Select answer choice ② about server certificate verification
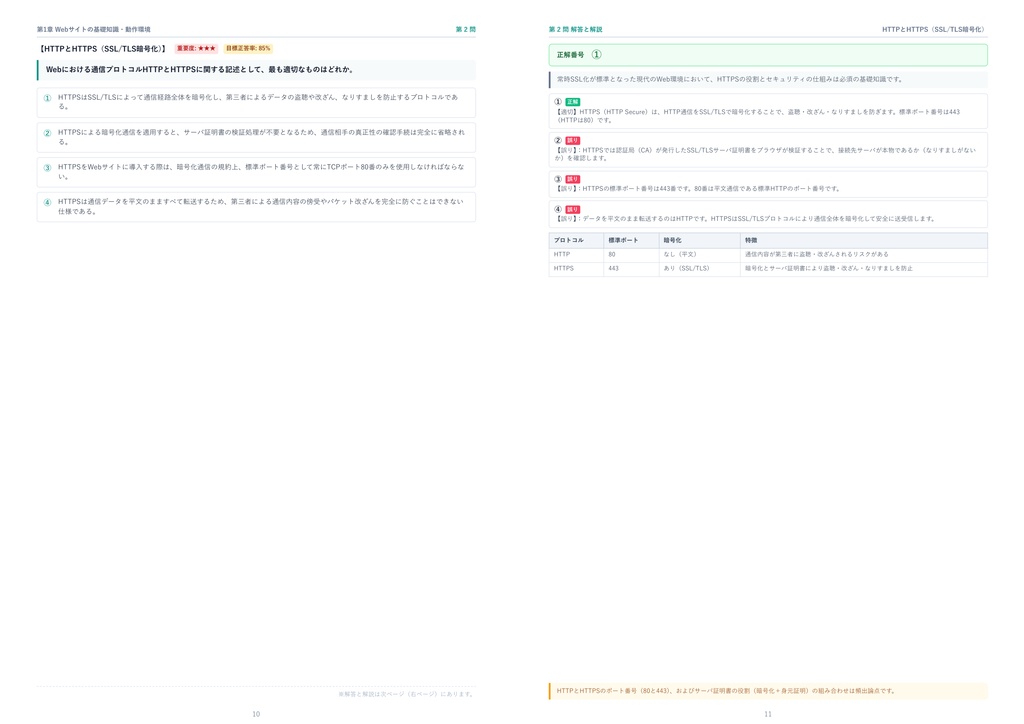Image resolution: width=1024 pixels, height=724 pixels. [256, 137]
